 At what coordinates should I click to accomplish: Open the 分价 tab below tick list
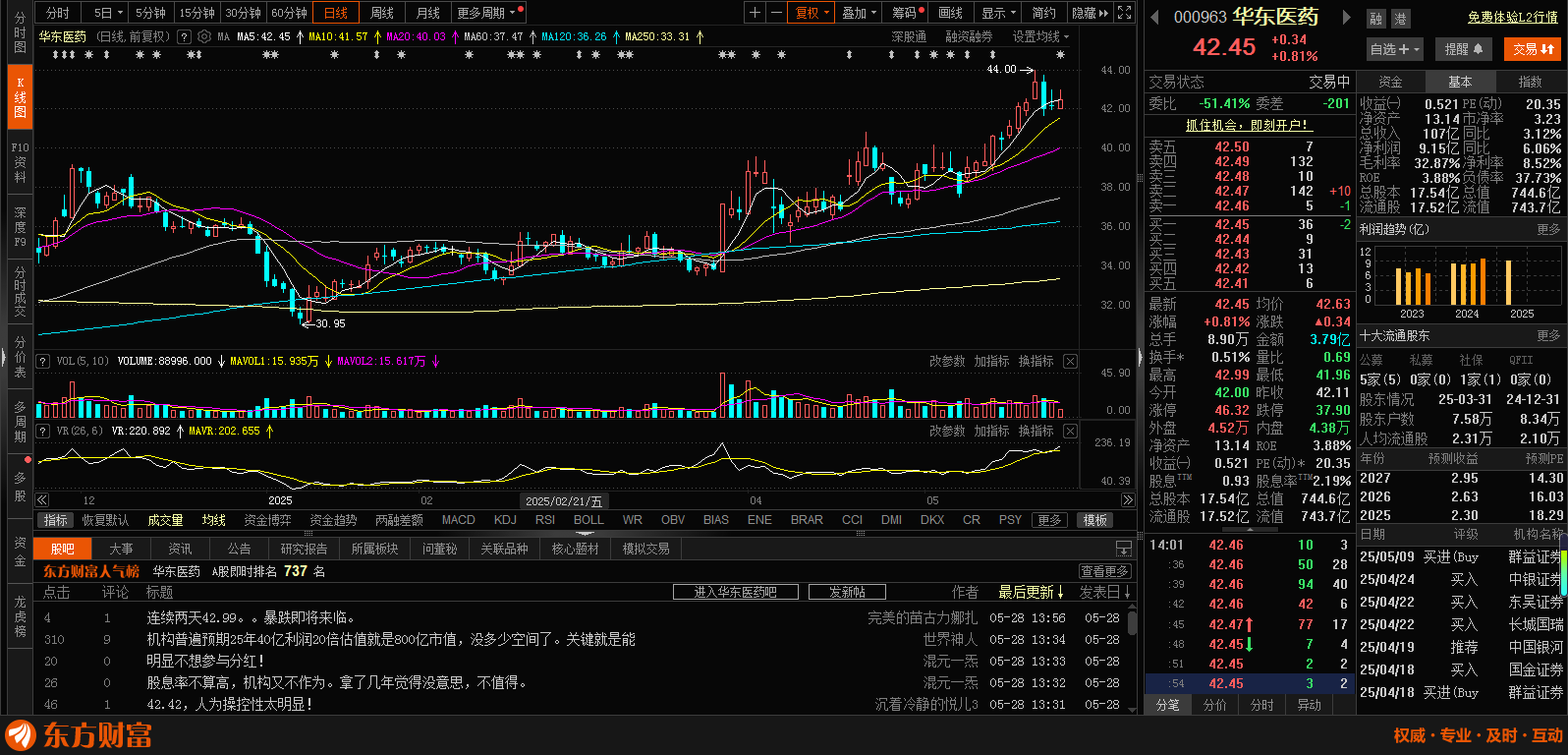click(x=1215, y=705)
